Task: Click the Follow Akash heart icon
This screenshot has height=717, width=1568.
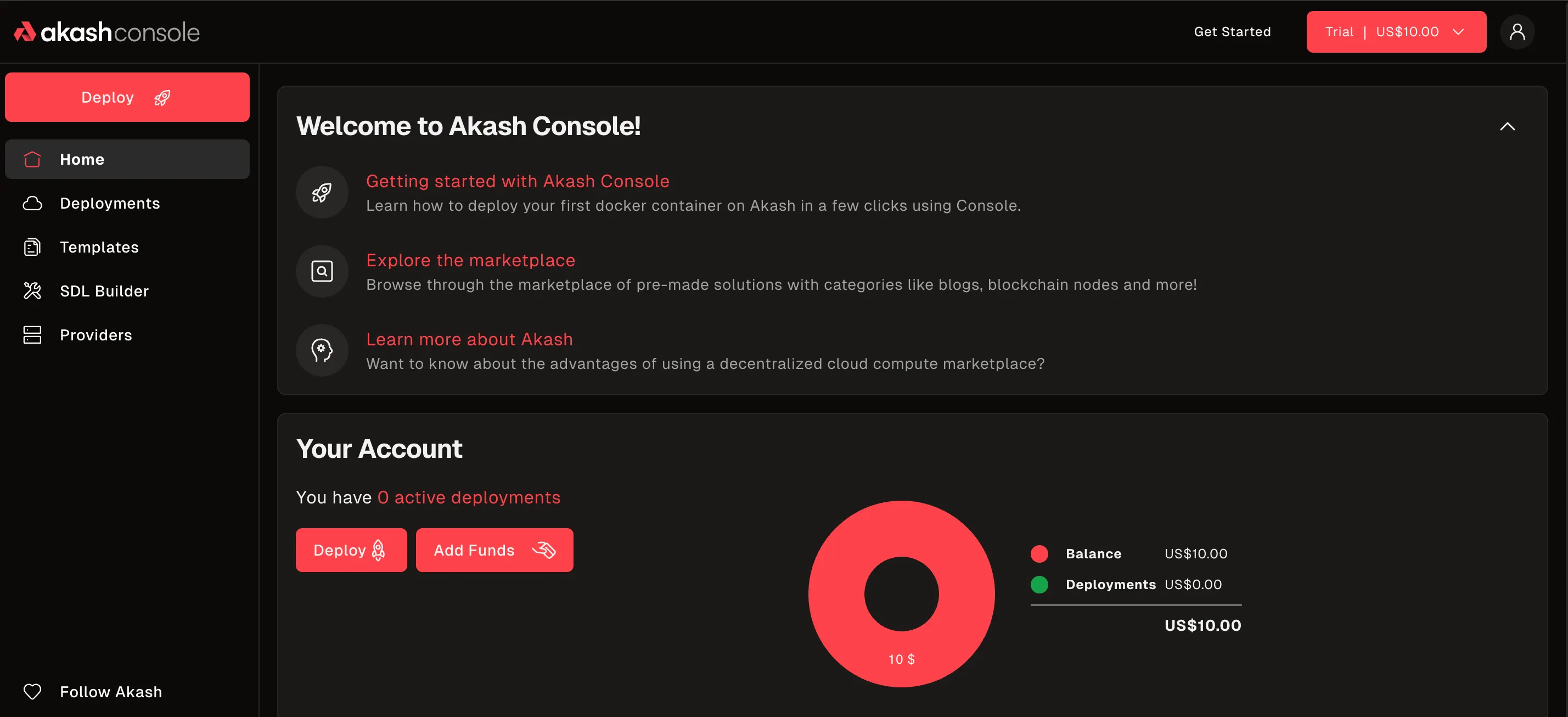Action: click(32, 691)
